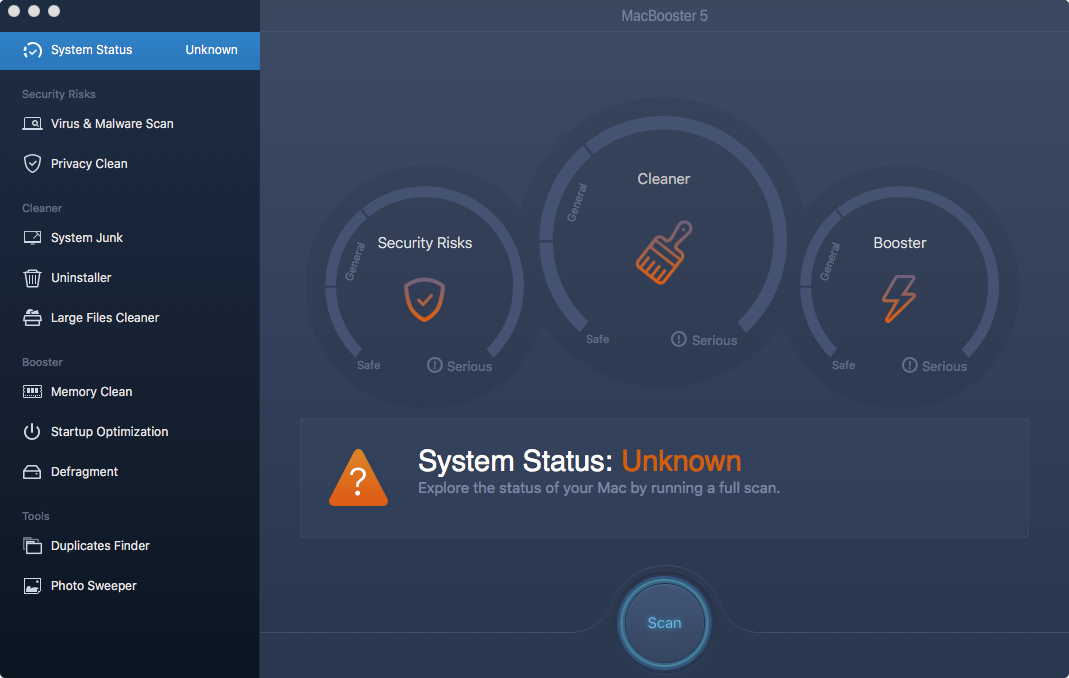This screenshot has height=678, width=1069.
Task: Close the MacBooster window
Action: coord(14,11)
